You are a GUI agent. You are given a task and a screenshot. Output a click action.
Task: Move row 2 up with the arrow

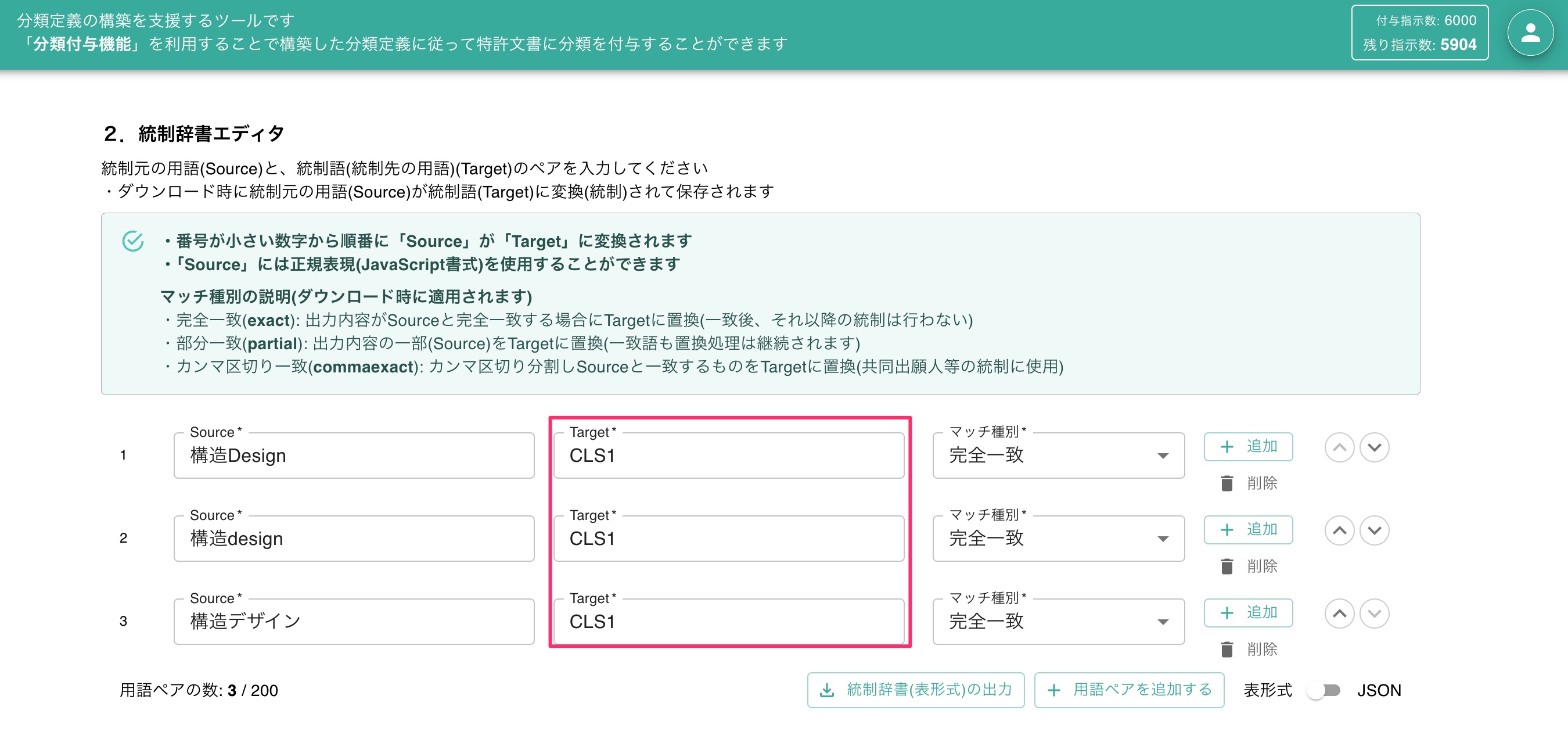(1339, 530)
